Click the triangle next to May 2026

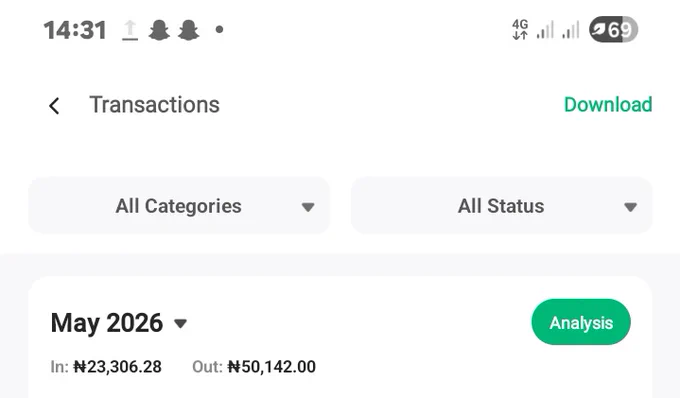click(x=180, y=323)
